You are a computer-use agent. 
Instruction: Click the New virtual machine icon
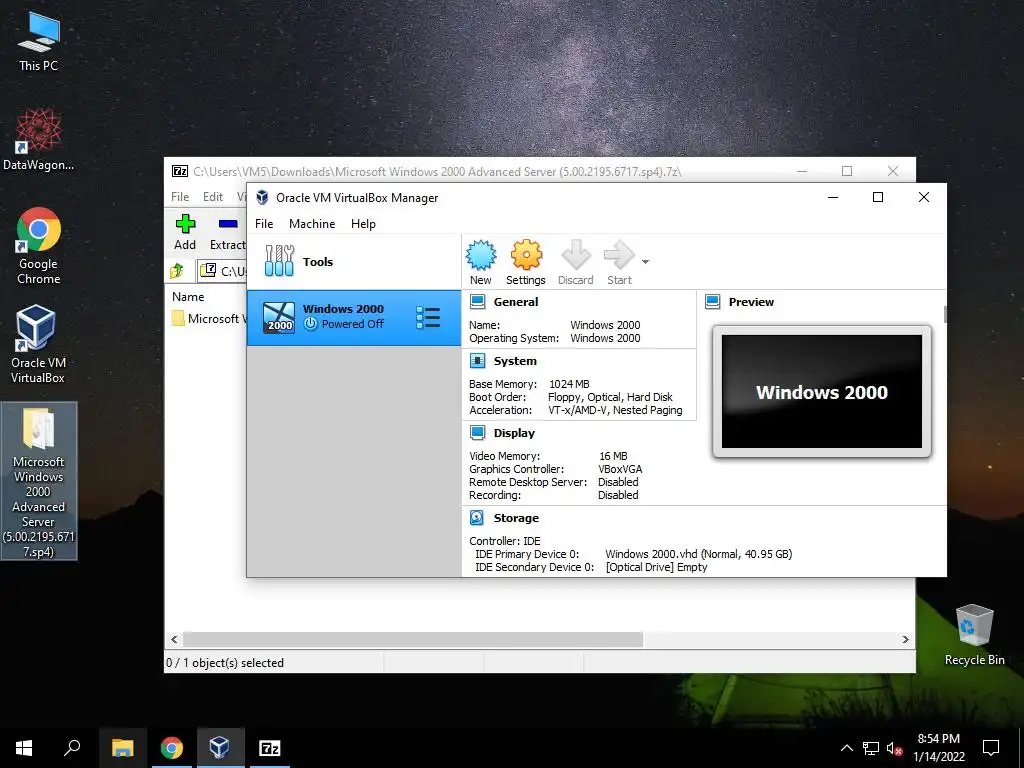click(481, 262)
